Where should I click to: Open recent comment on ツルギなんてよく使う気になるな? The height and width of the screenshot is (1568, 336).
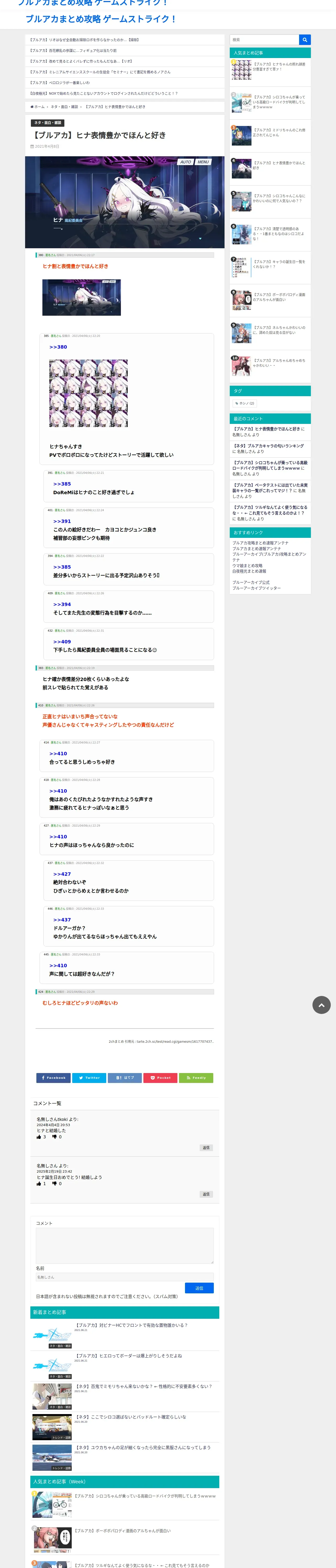pyautogui.click(x=270, y=510)
